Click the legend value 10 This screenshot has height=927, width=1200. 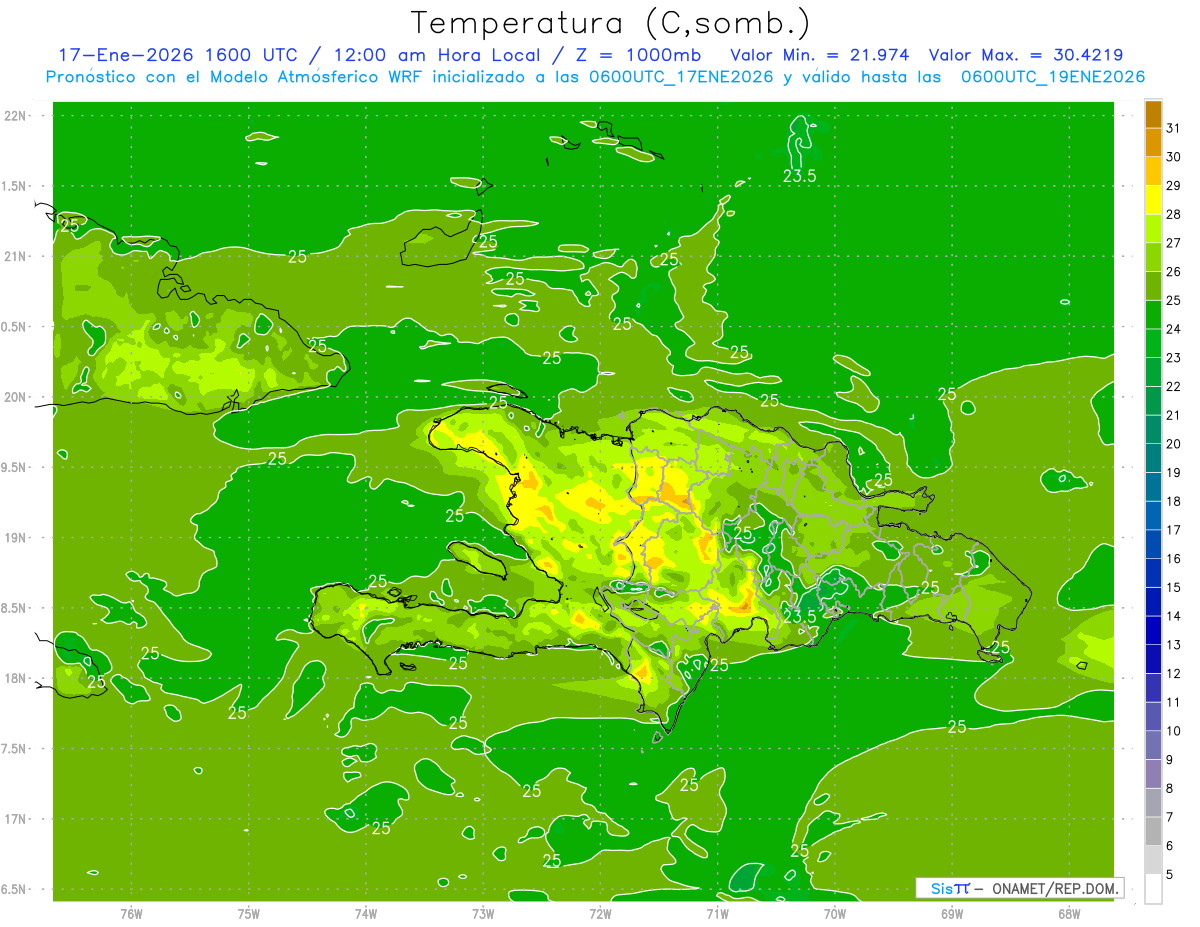(x=1173, y=731)
